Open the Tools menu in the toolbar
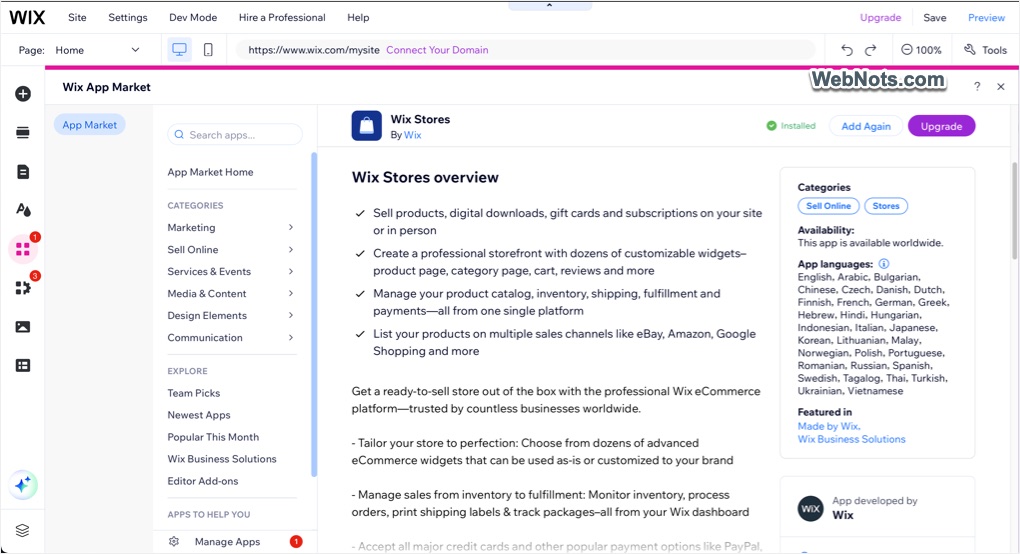 click(x=986, y=50)
